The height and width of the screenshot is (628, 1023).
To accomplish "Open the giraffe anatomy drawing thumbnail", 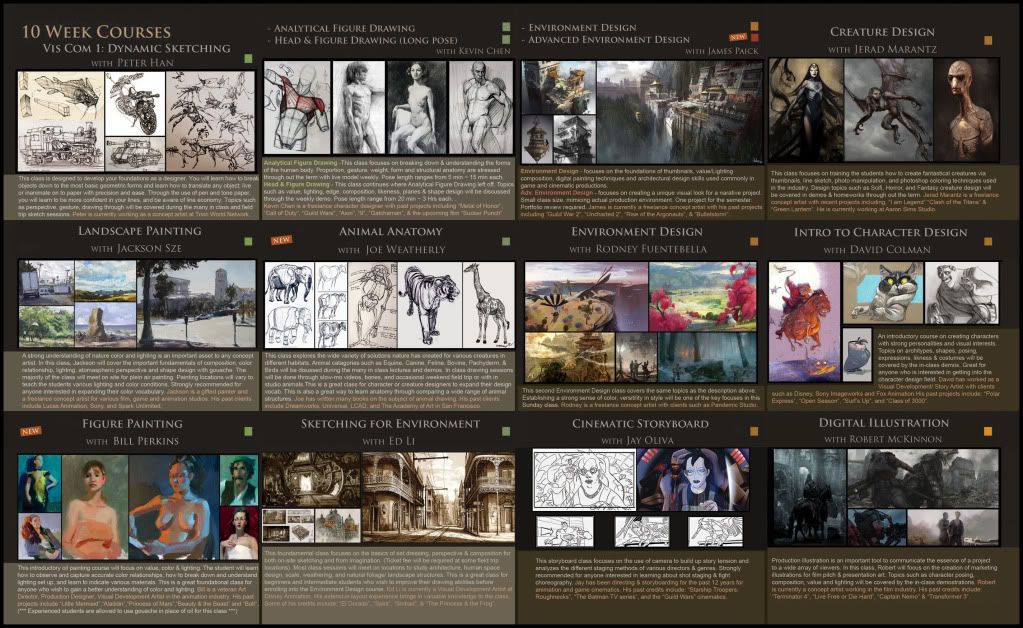I will coord(488,305).
